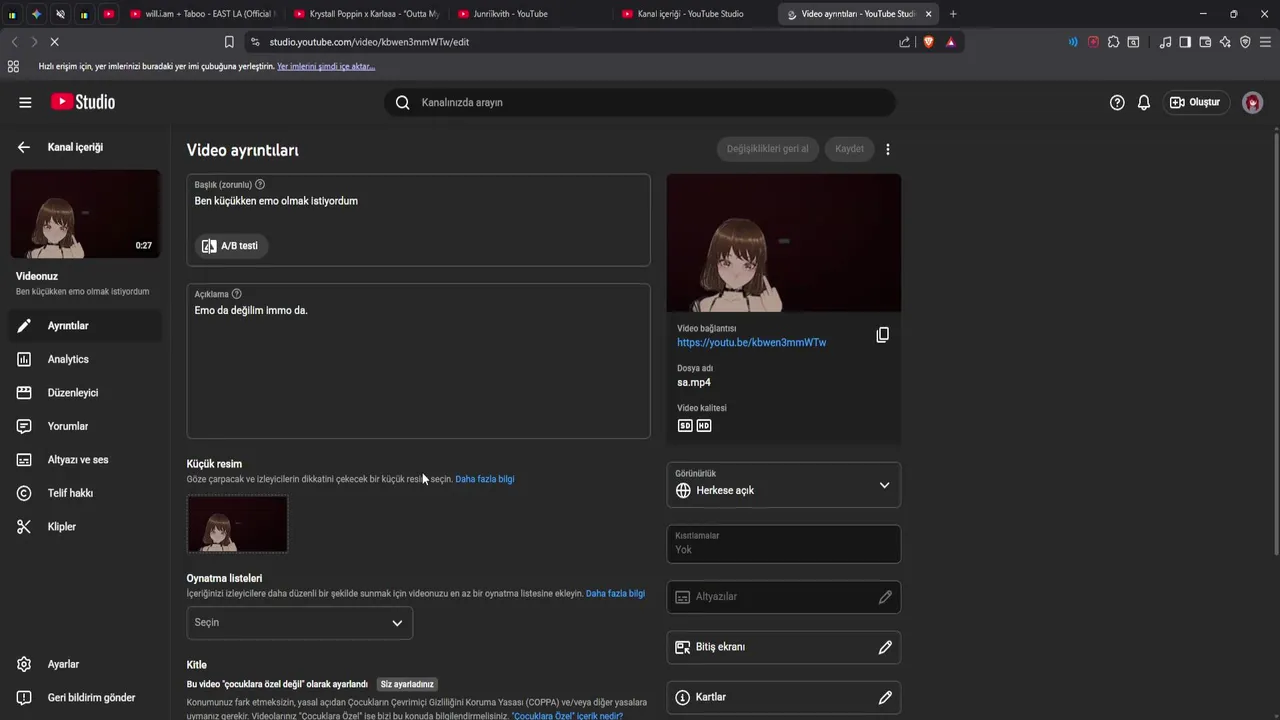Open the Analytics sidebar section
This screenshot has width=1280, height=720.
(x=85, y=359)
